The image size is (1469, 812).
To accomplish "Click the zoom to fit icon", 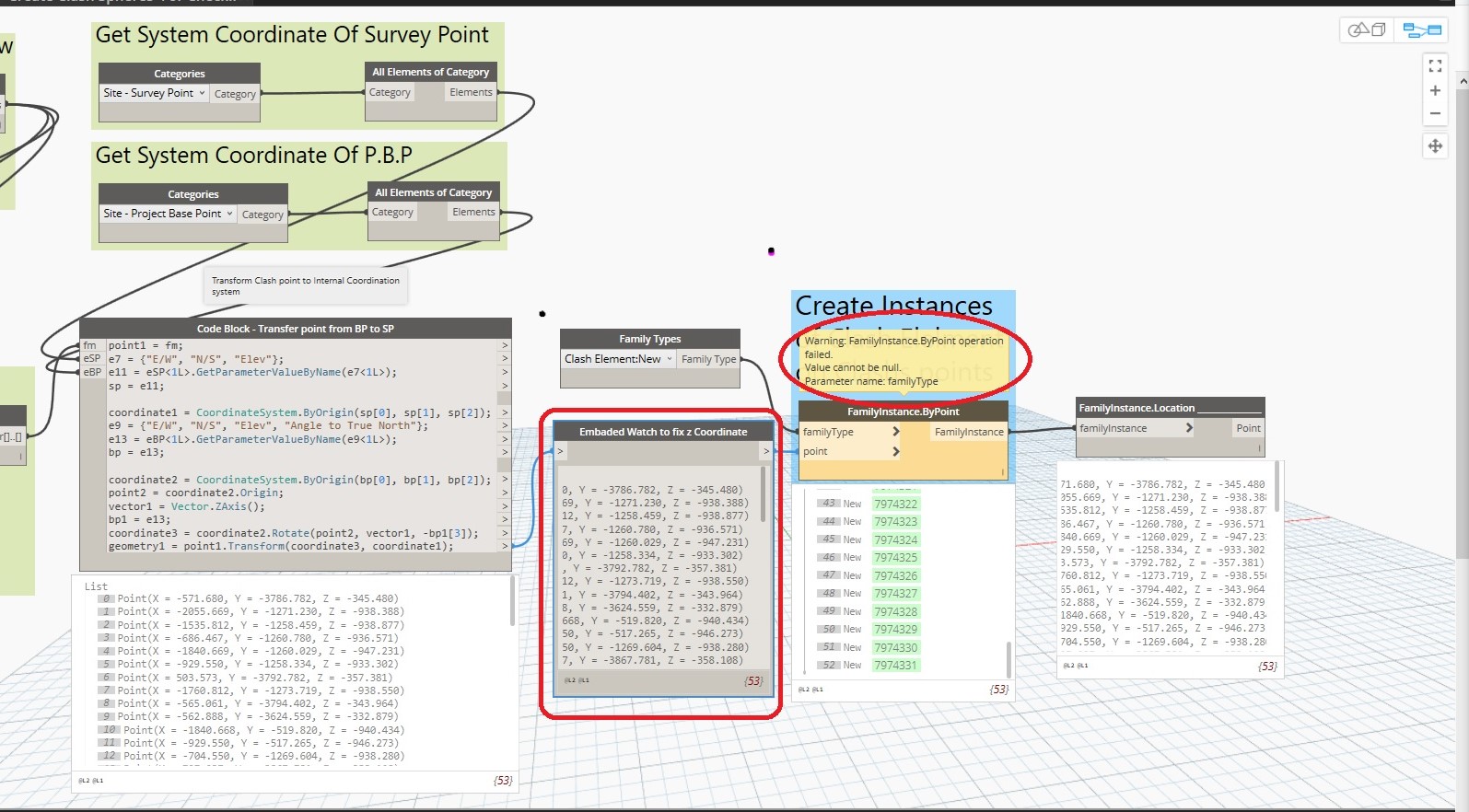I will tap(1435, 66).
